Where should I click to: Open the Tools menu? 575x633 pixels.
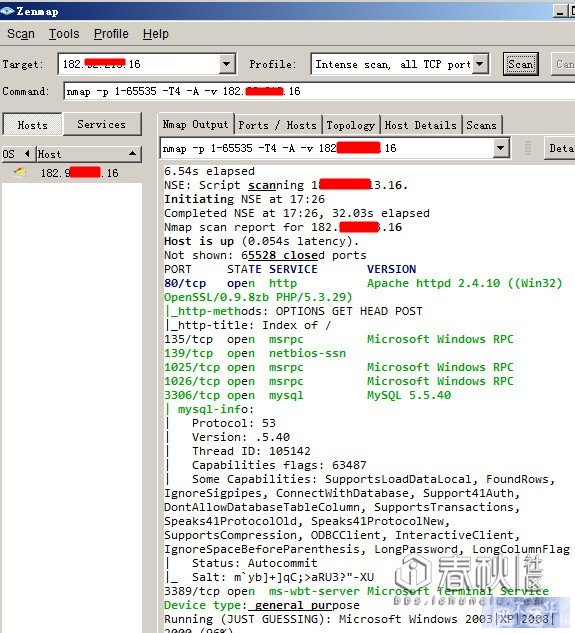coord(64,34)
